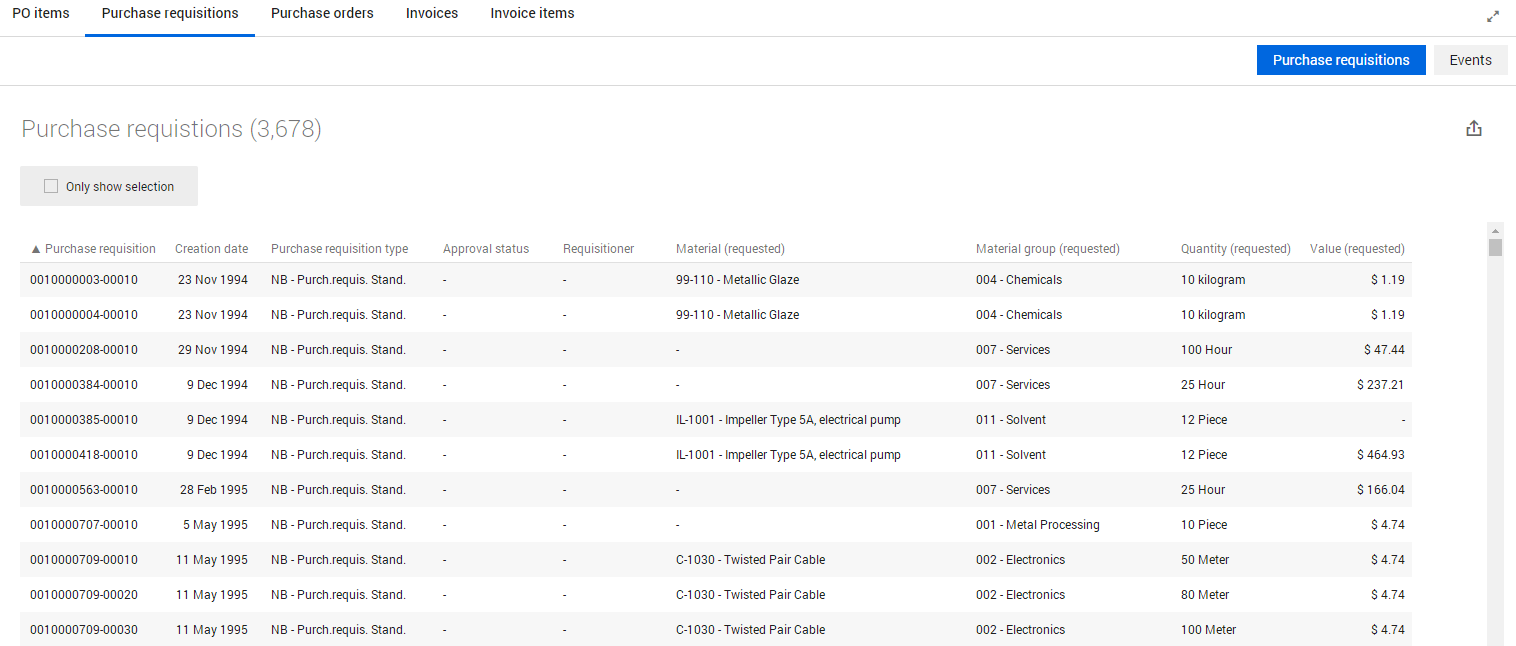The image size is (1516, 646).
Task: Click the export/share icon
Action: pyautogui.click(x=1473, y=129)
